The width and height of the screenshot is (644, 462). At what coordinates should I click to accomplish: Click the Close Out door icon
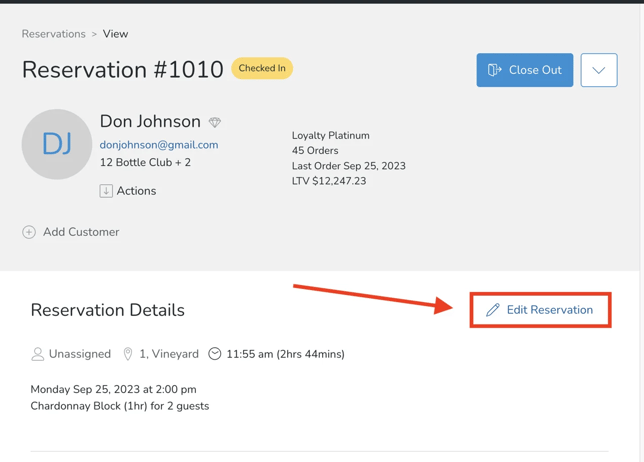point(494,70)
